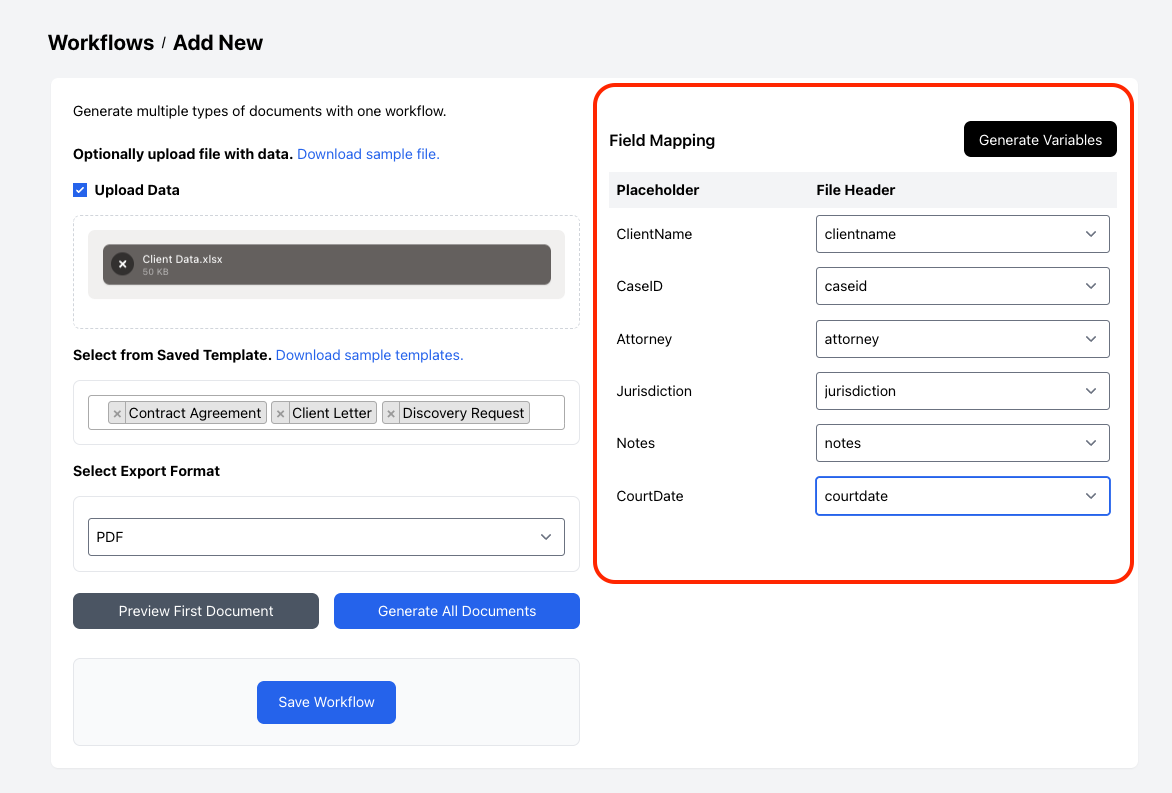Uncheck the Upload Data checkbox
This screenshot has width=1172, height=793.
pos(79,189)
